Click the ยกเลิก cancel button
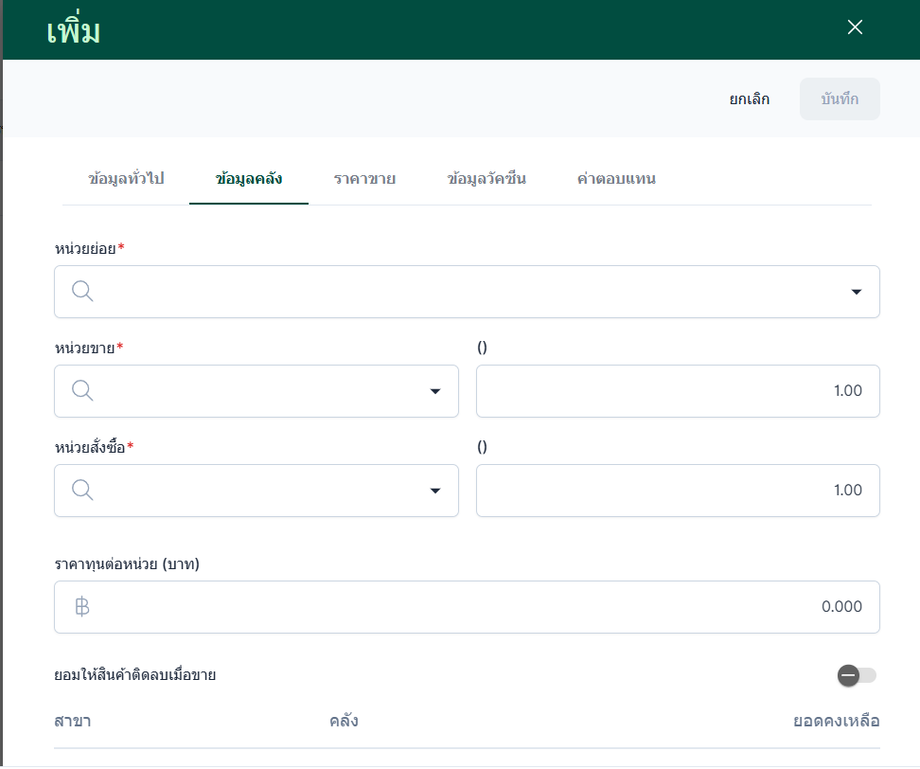This screenshot has height=769, width=920. tap(749, 99)
